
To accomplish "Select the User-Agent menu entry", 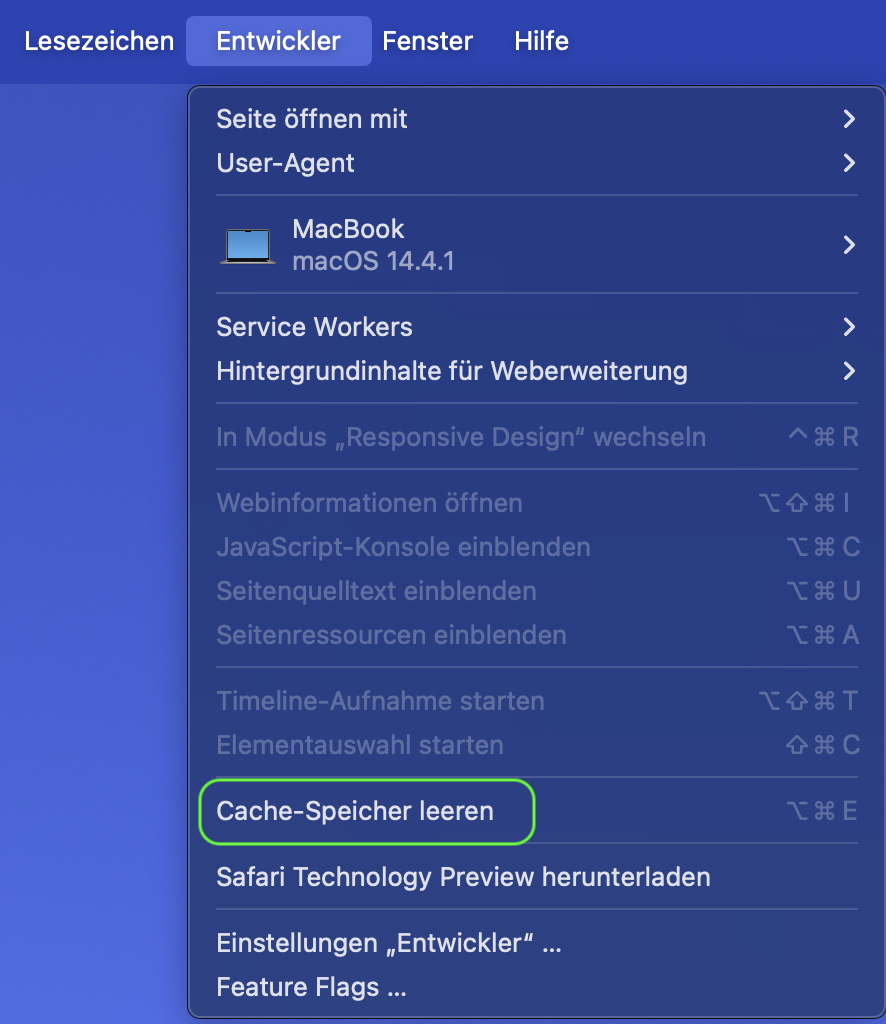I will pos(285,163).
